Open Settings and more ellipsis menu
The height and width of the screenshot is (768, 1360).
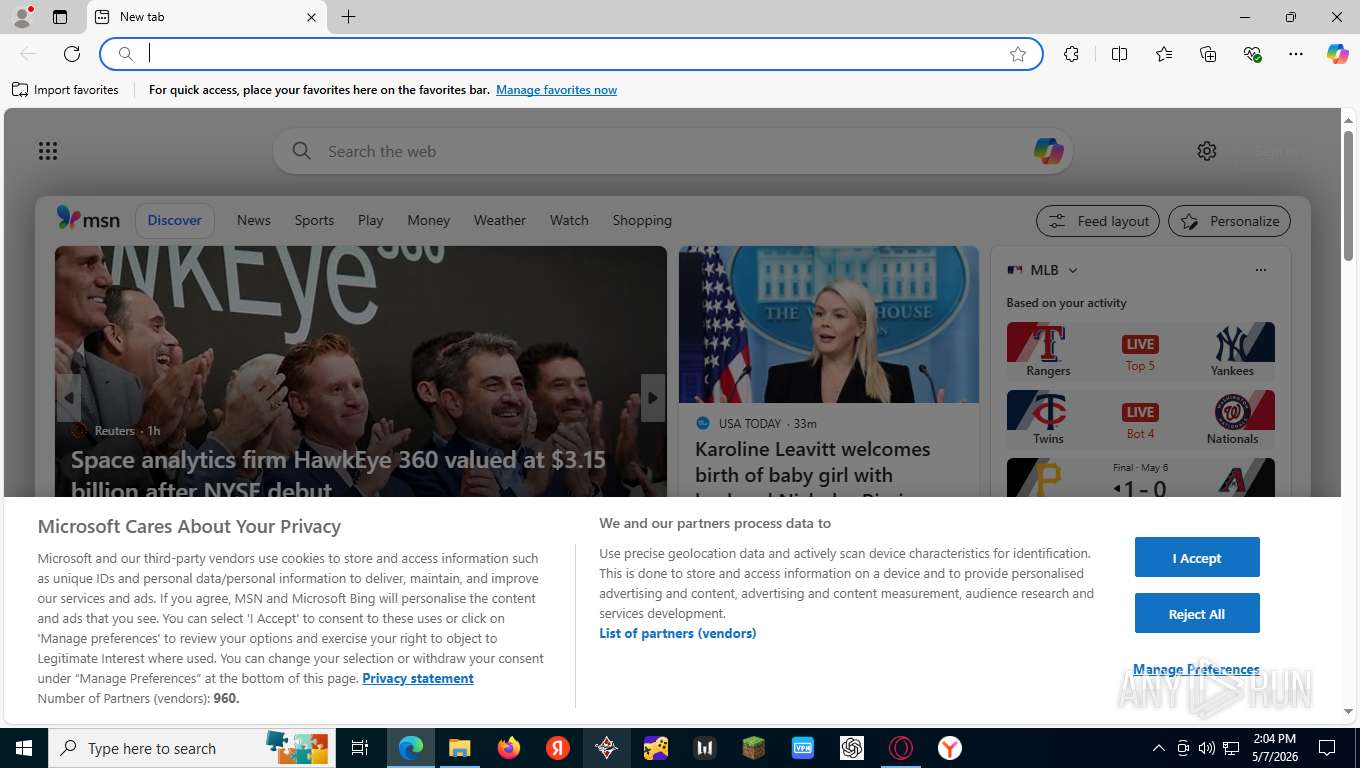tap(1296, 54)
